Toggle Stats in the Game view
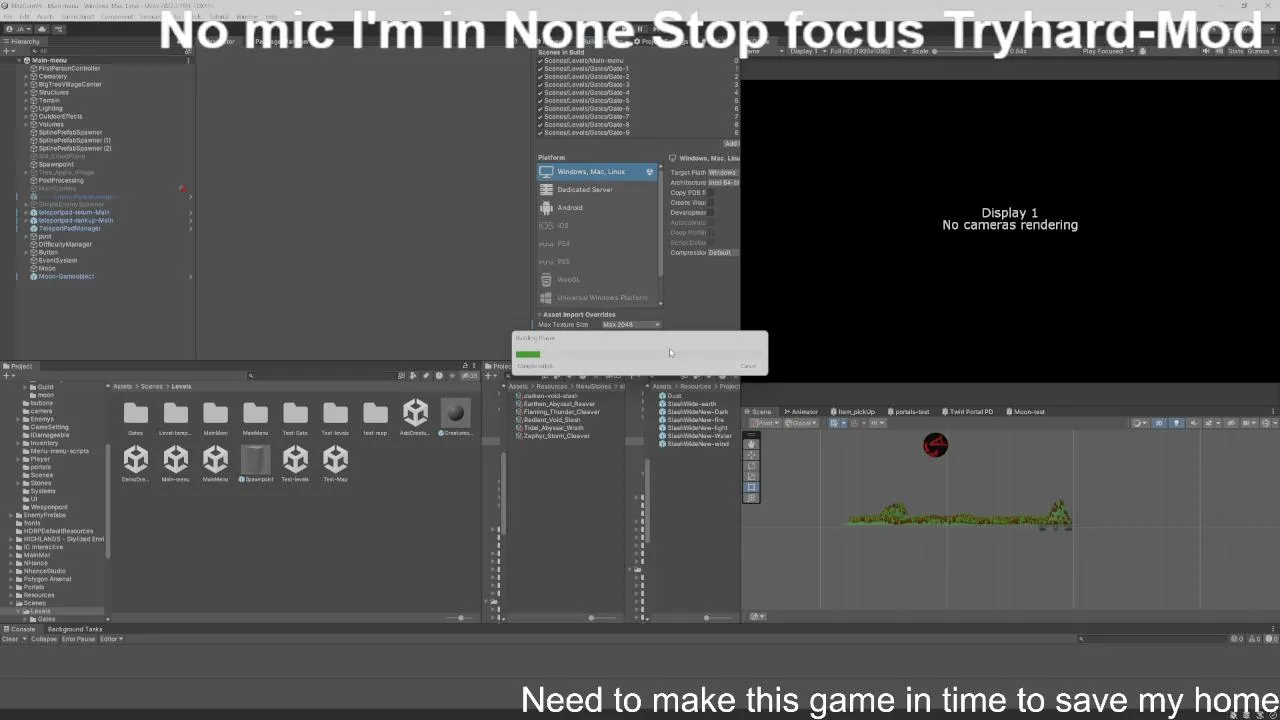Screen dimensions: 1280x720 pos(1237,51)
